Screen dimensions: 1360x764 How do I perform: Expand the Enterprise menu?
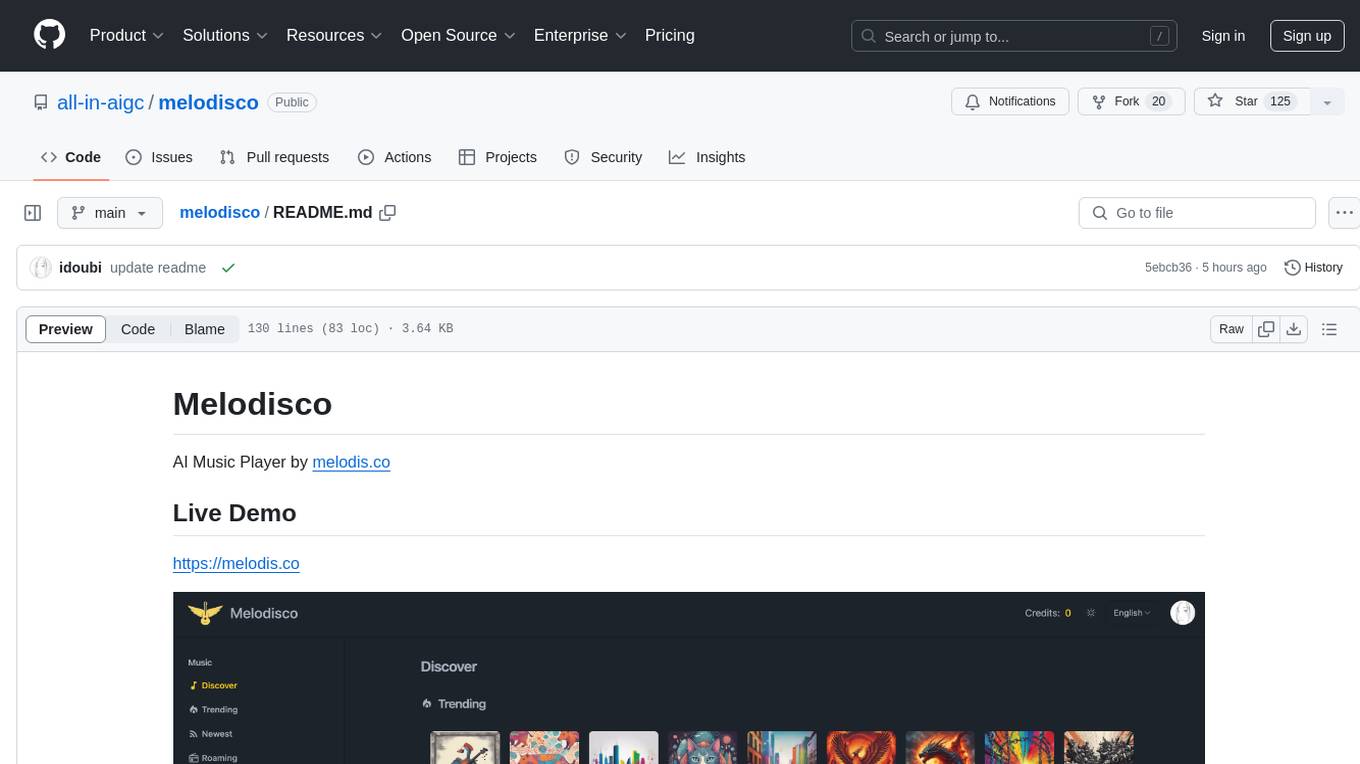(x=580, y=35)
